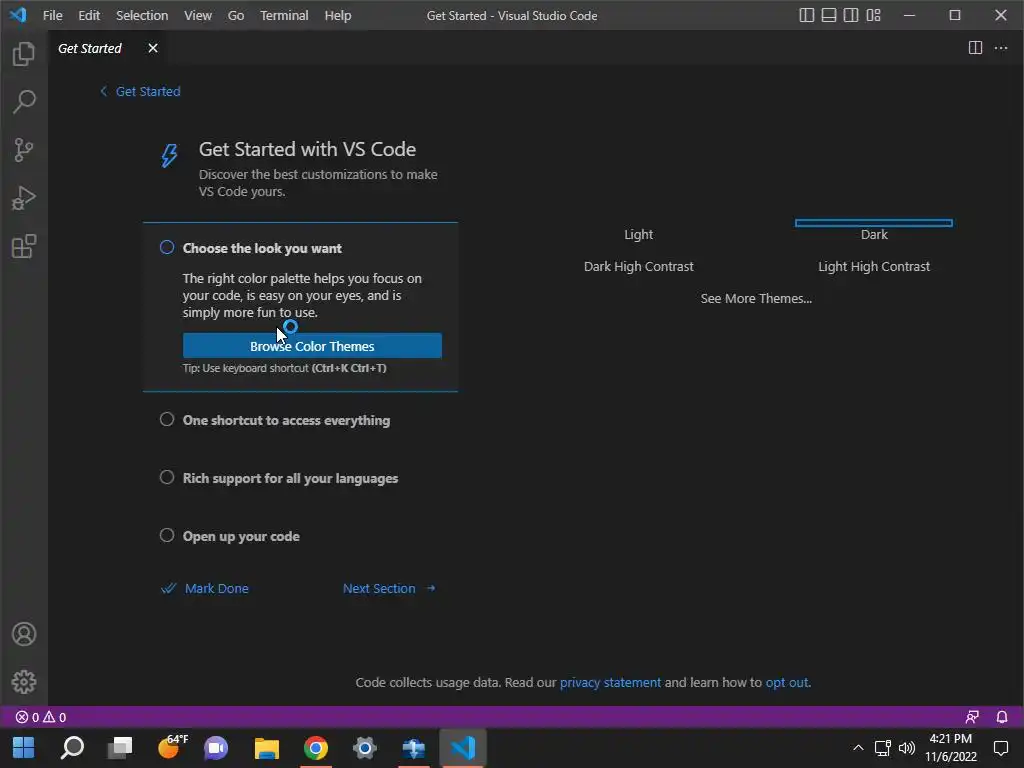Toggle secondary side bar layout icon
The width and height of the screenshot is (1024, 768).
point(851,15)
